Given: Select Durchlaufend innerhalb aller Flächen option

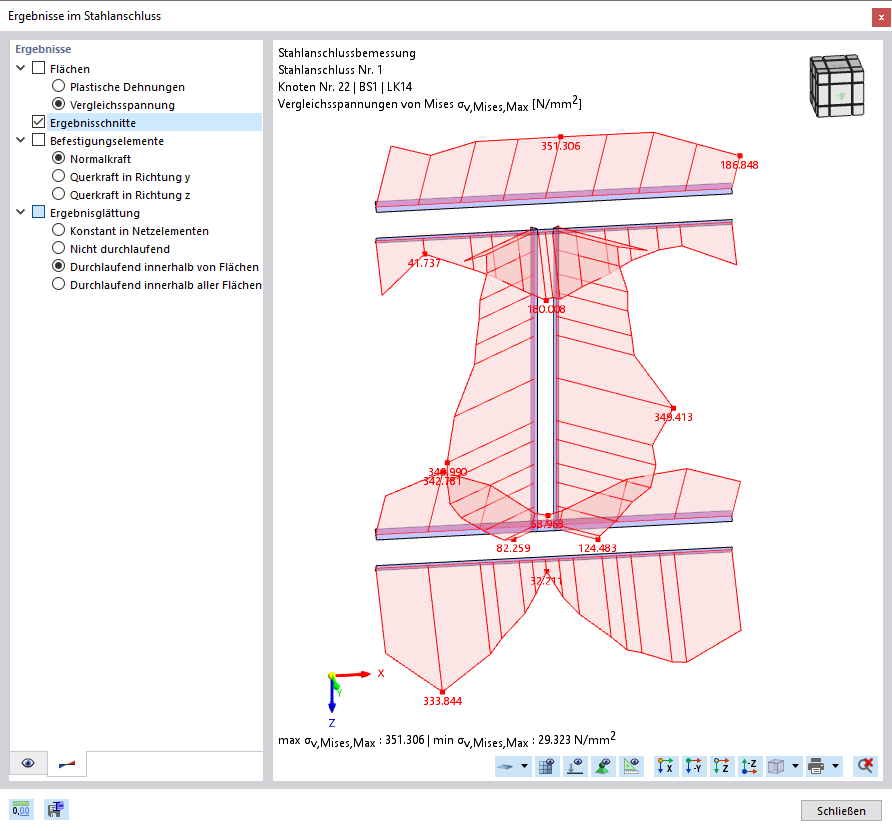Looking at the screenshot, I should coord(58,284).
